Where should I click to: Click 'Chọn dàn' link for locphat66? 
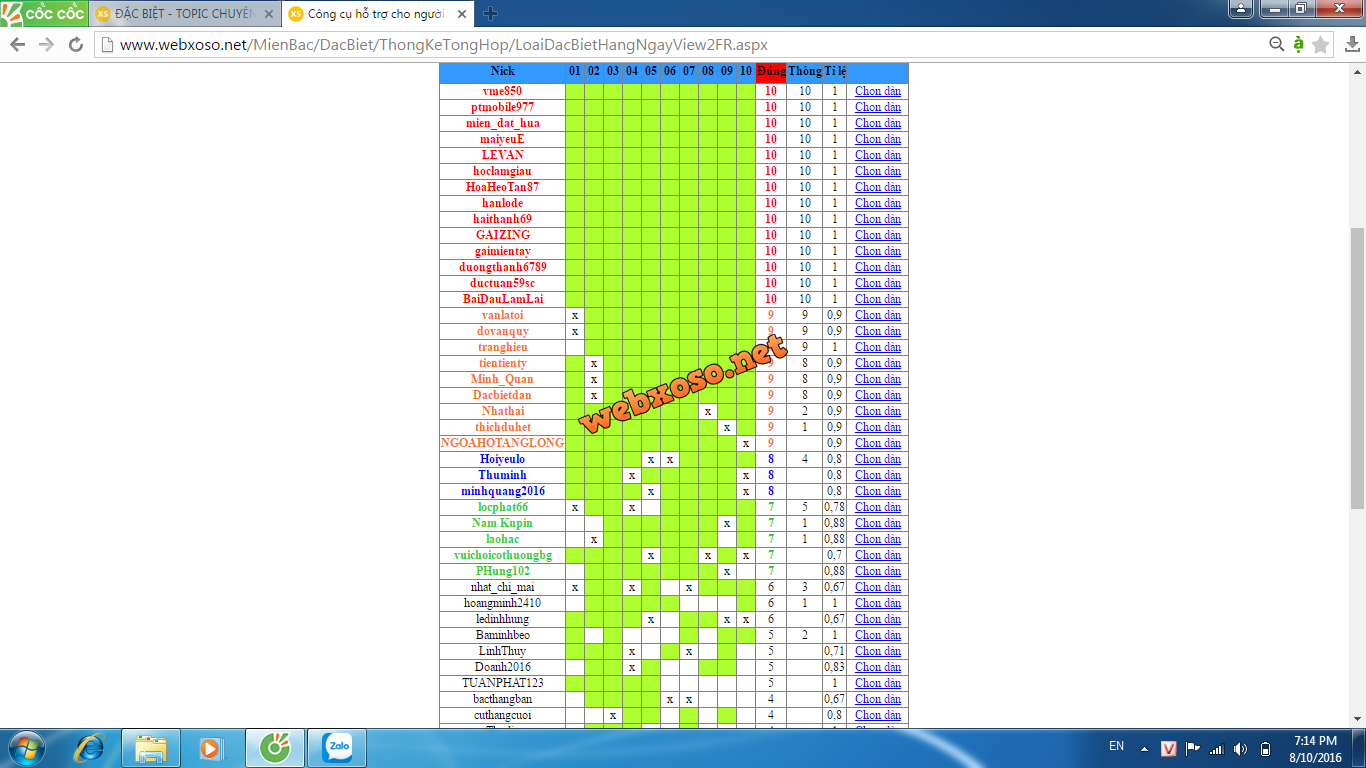pos(877,507)
